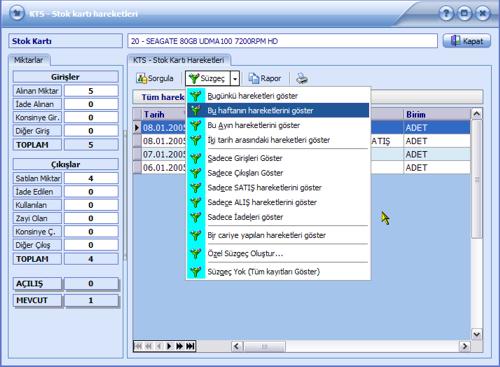Viewport: 500px width, 367px height.
Task: Expand the Süzgeç dropdown arrow
Action: click(x=235, y=79)
